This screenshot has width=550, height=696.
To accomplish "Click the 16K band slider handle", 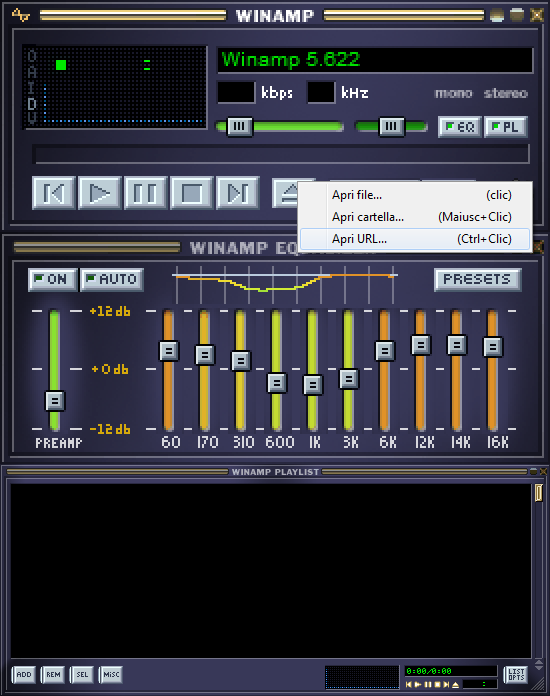I will pos(493,347).
